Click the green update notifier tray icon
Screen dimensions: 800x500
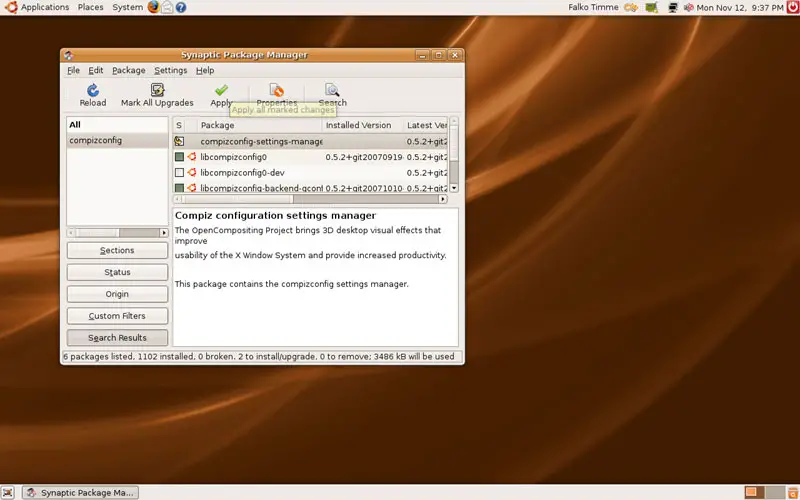(x=651, y=8)
